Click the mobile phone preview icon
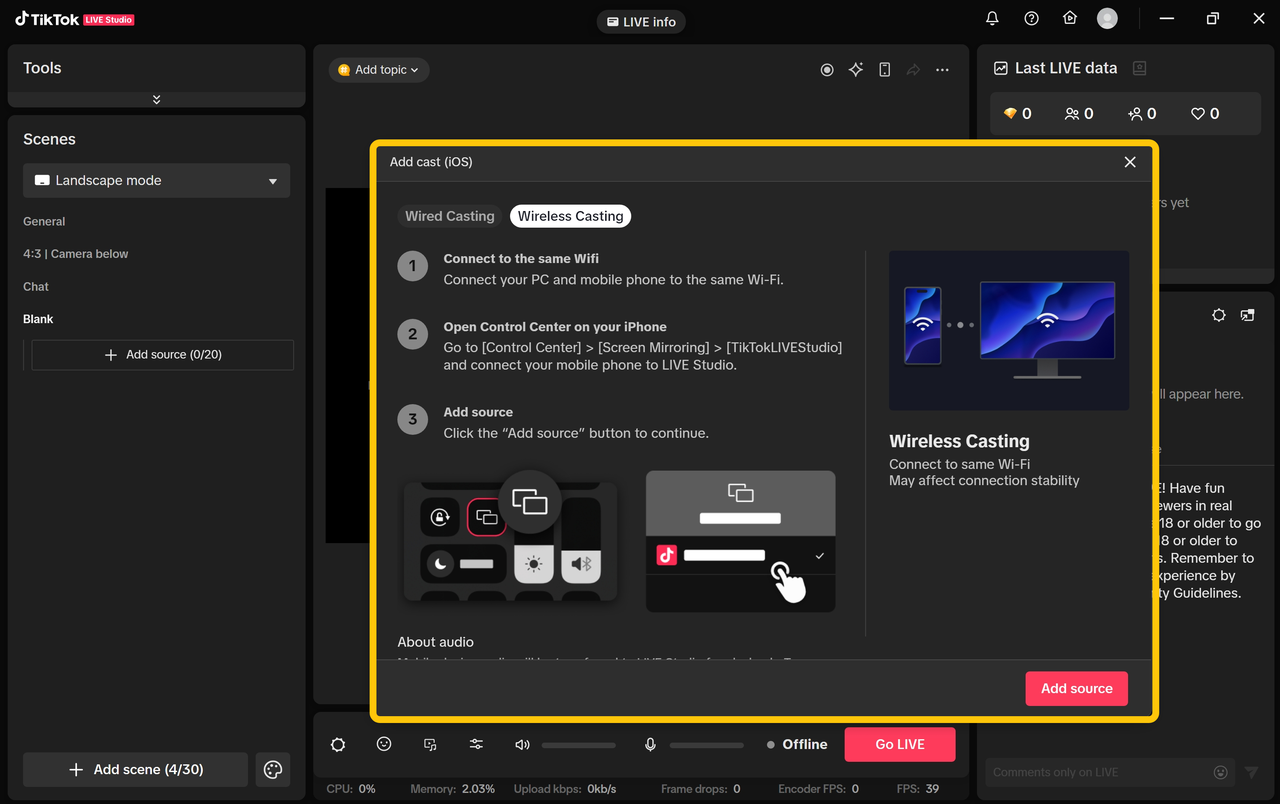 coord(884,70)
